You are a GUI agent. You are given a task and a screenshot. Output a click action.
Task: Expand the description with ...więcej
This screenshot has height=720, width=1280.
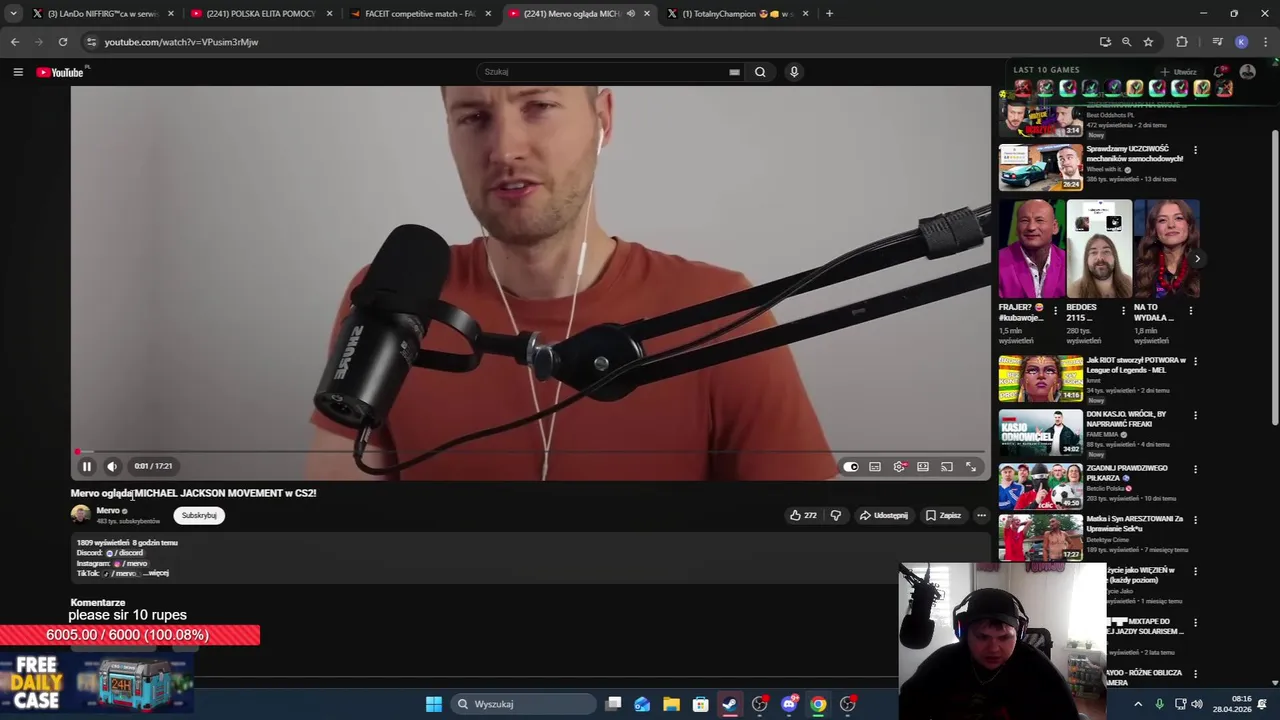[x=156, y=573]
